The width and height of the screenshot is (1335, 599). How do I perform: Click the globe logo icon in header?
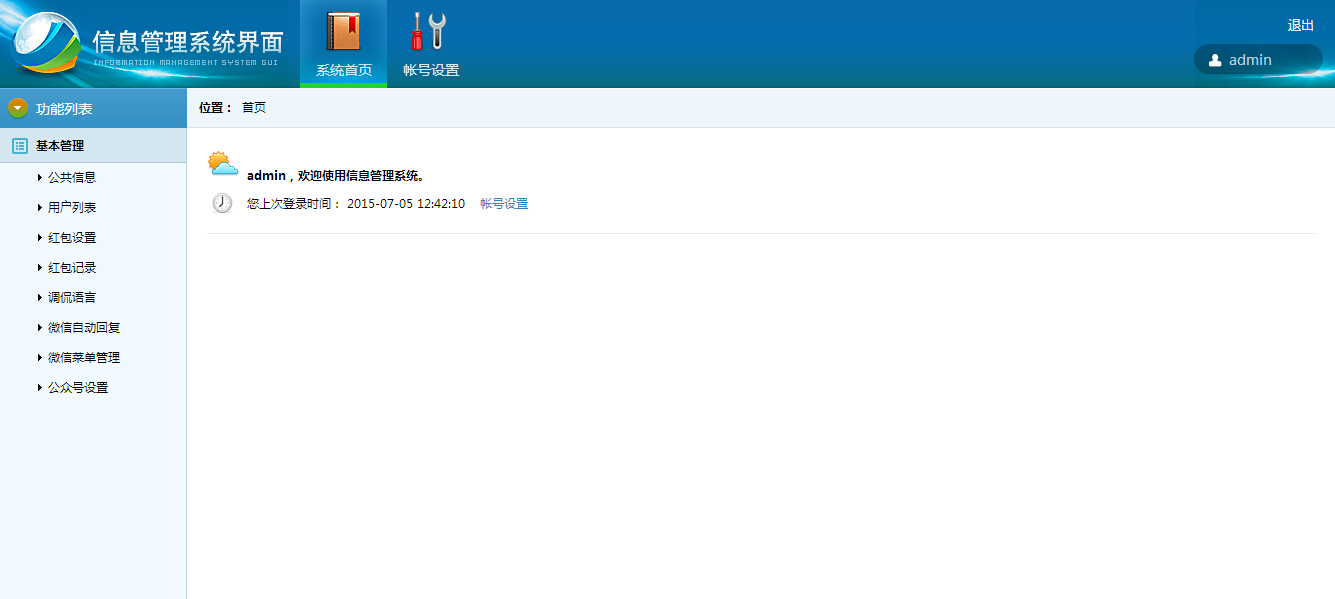(47, 44)
